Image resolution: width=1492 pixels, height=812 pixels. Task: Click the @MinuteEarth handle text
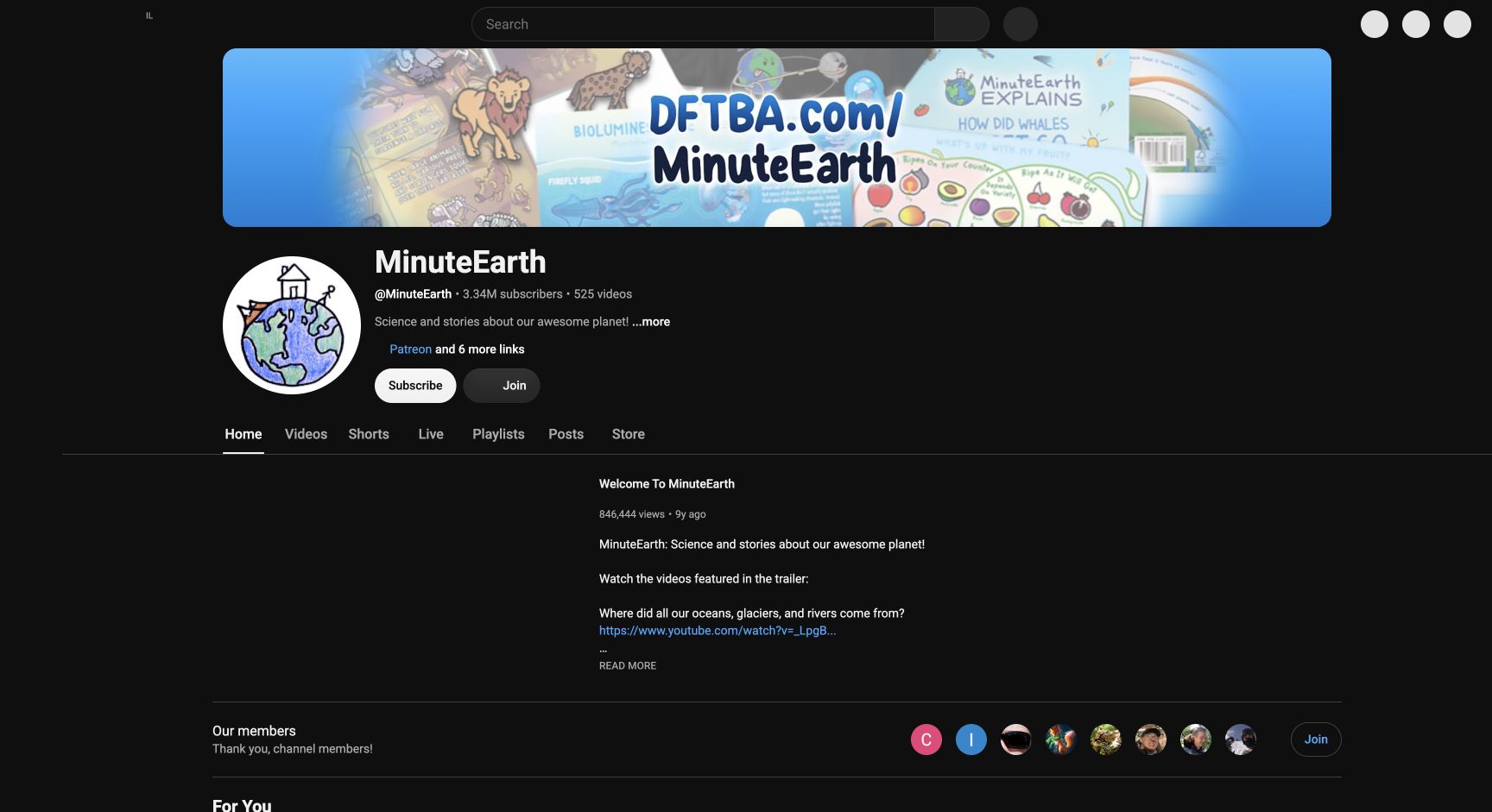(x=413, y=294)
